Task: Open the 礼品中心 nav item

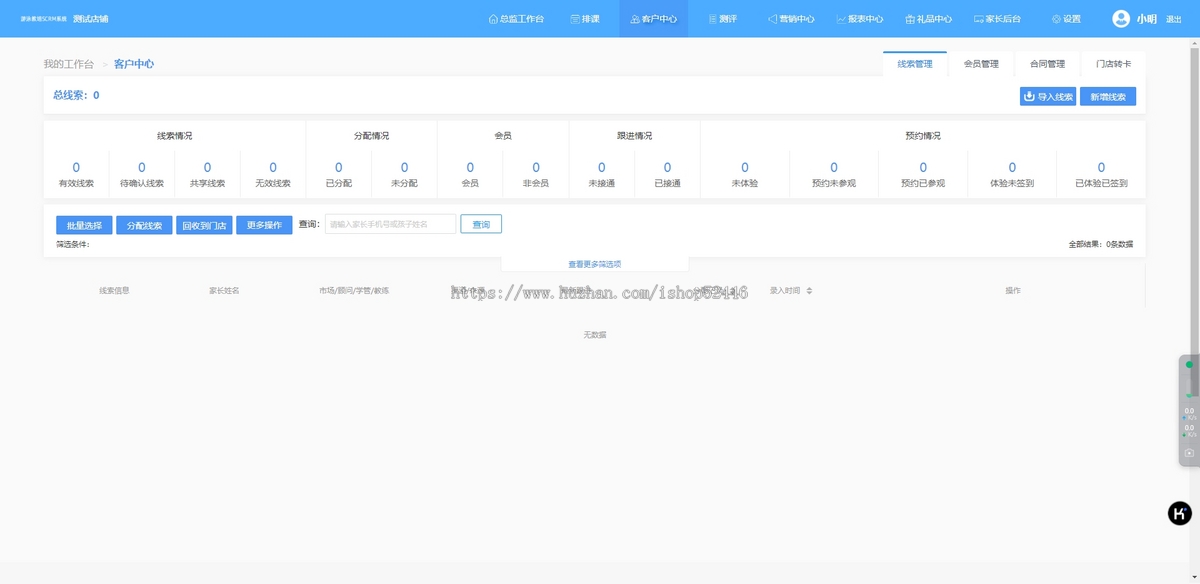Action: (928, 19)
